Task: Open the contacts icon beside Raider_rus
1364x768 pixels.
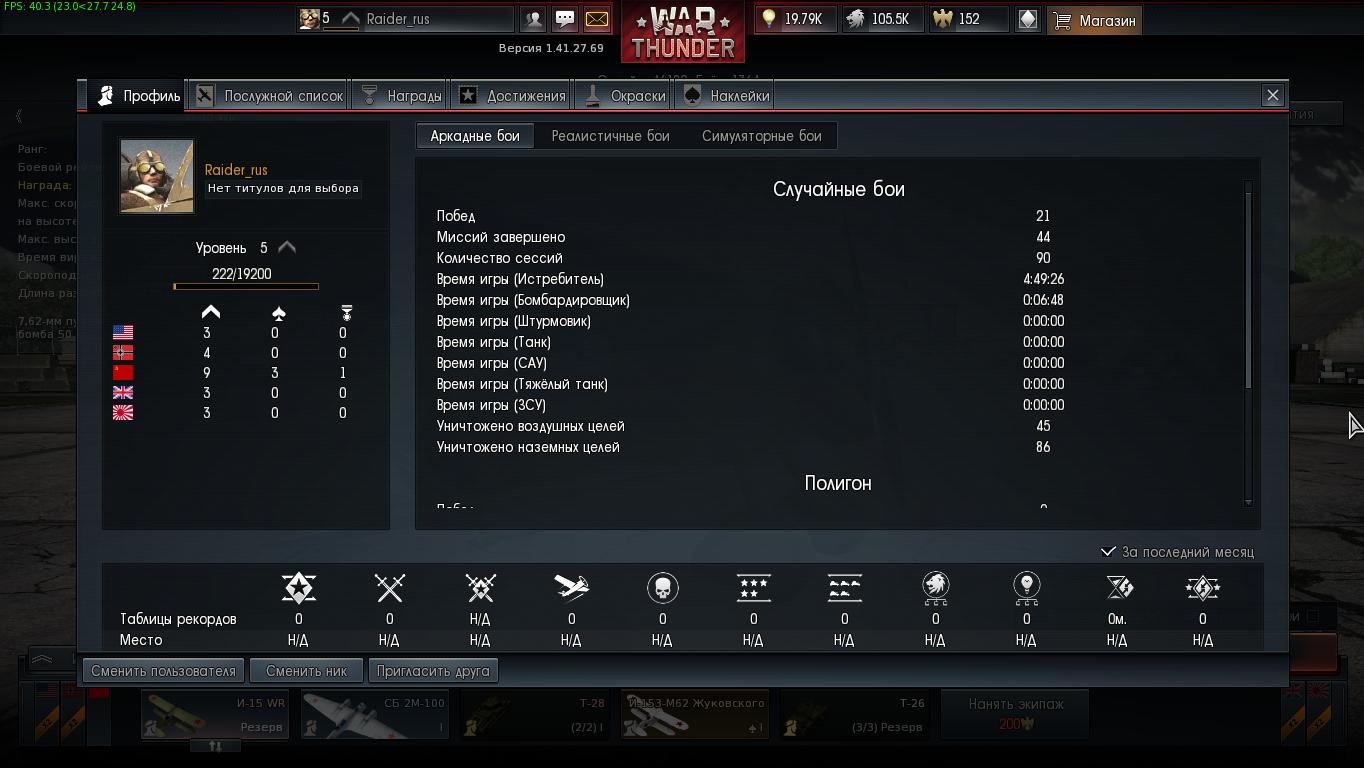Action: pos(534,19)
